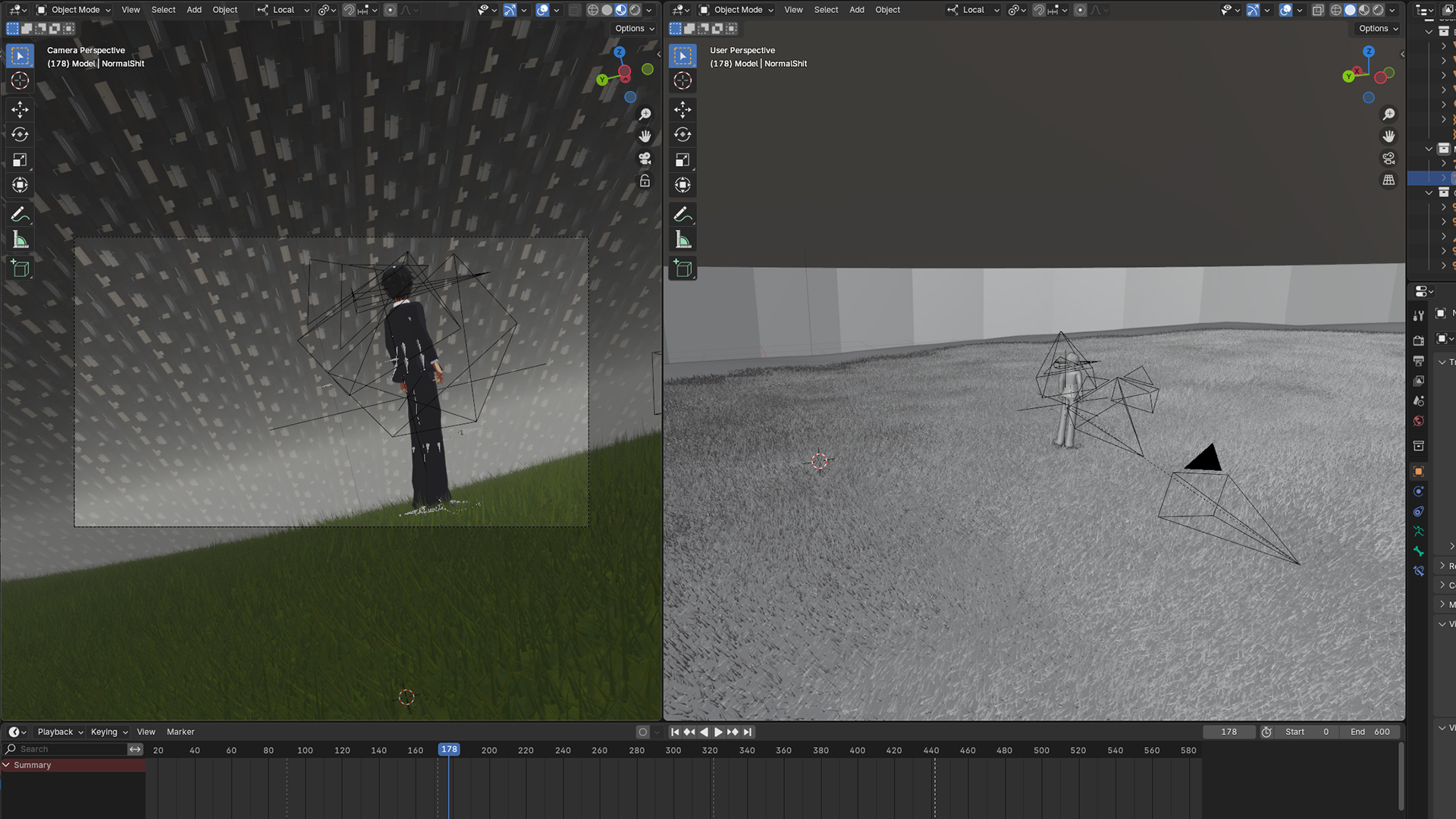Image resolution: width=1456 pixels, height=819 pixels.
Task: Open Local transform orientation dropdown in right viewport
Action: (974, 10)
